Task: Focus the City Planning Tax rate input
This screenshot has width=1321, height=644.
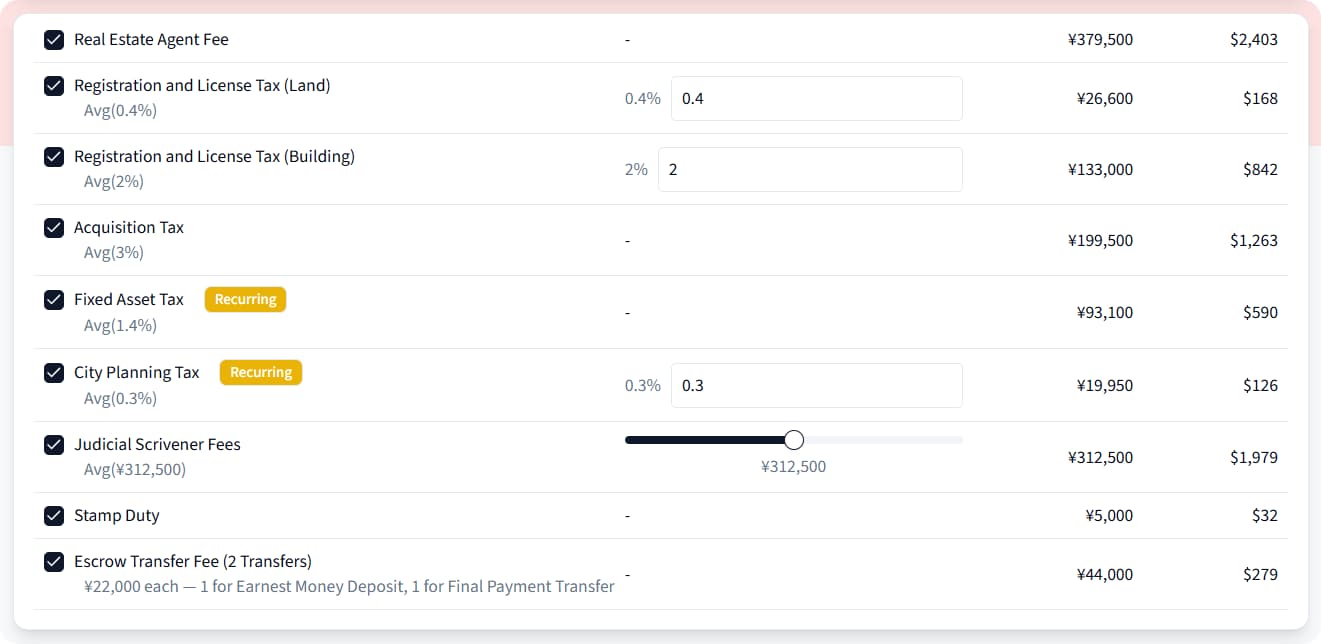Action: 816,386
